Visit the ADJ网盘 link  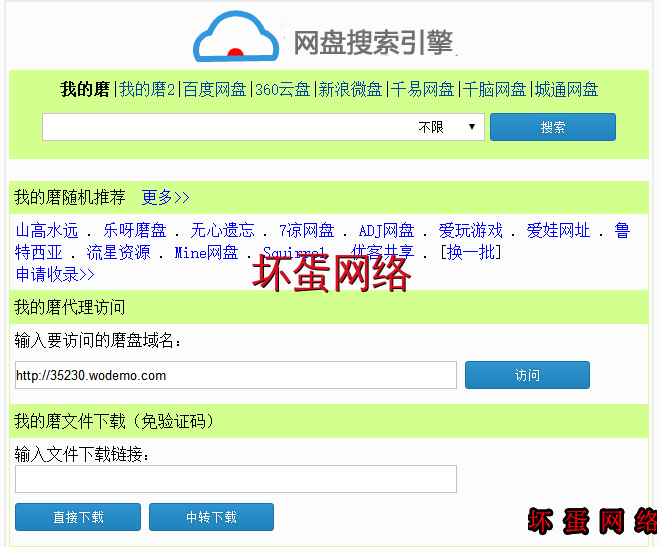click(x=386, y=230)
